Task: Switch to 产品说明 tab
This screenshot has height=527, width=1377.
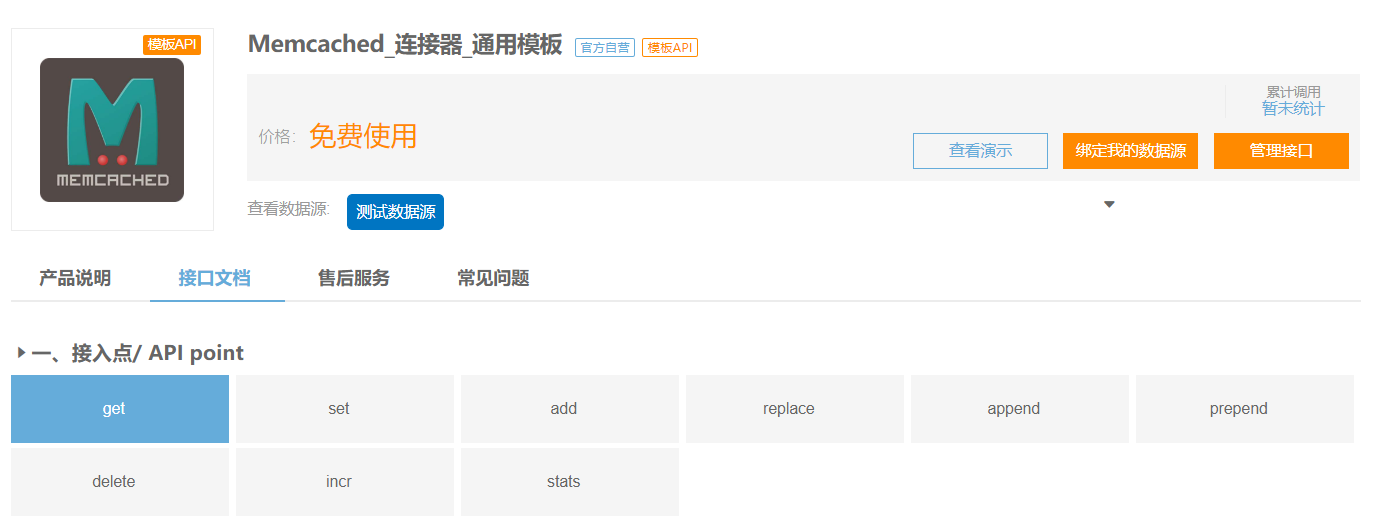Action: pyautogui.click(x=75, y=278)
